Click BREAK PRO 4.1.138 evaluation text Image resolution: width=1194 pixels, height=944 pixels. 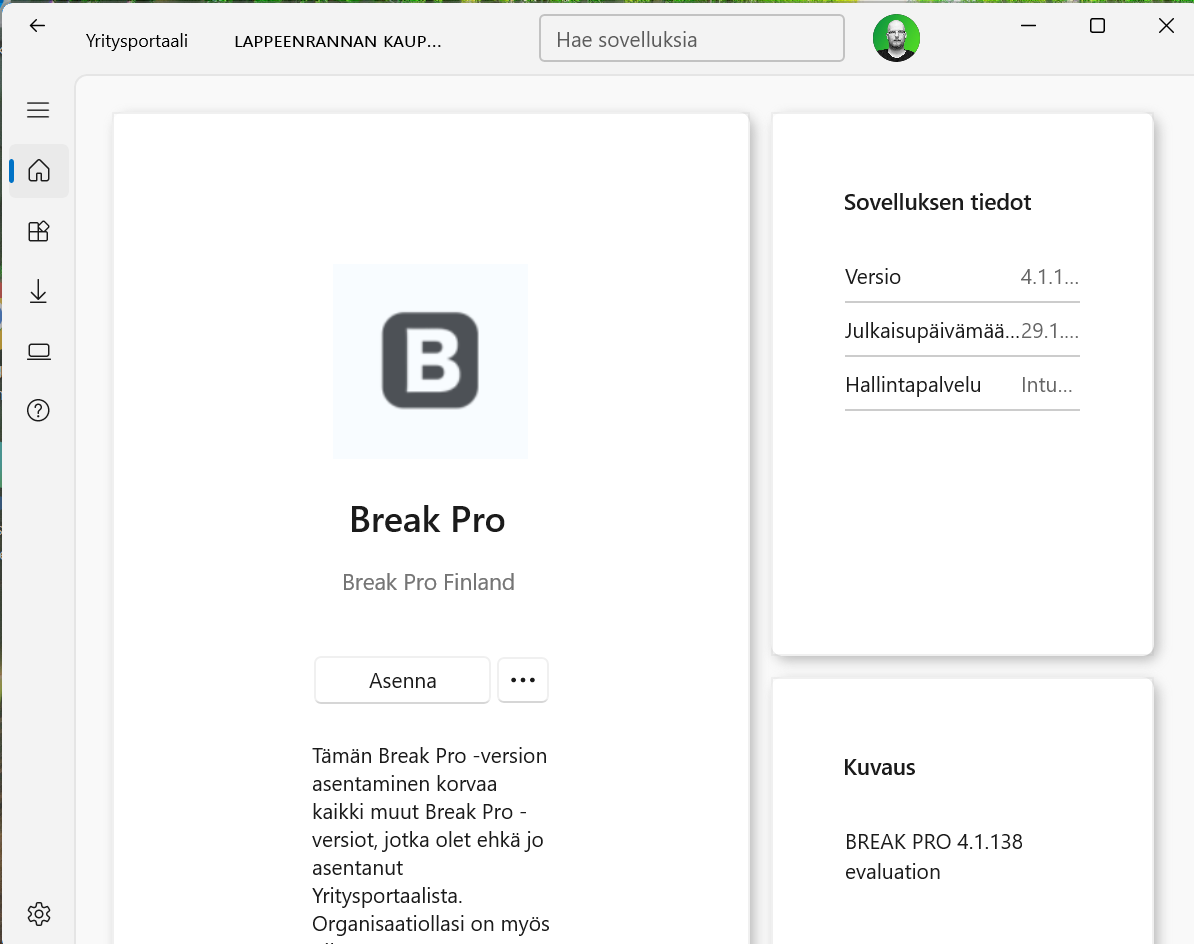point(934,857)
